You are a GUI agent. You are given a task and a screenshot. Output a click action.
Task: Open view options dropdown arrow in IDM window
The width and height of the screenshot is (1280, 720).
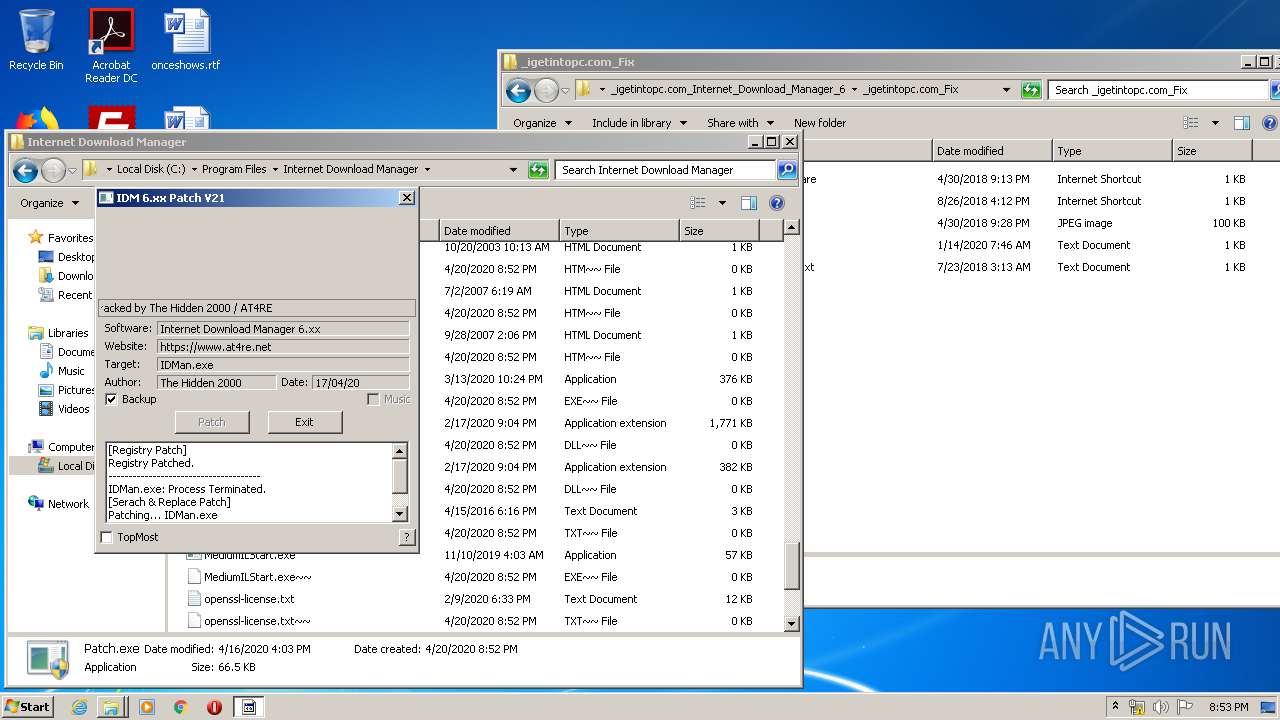(x=722, y=203)
